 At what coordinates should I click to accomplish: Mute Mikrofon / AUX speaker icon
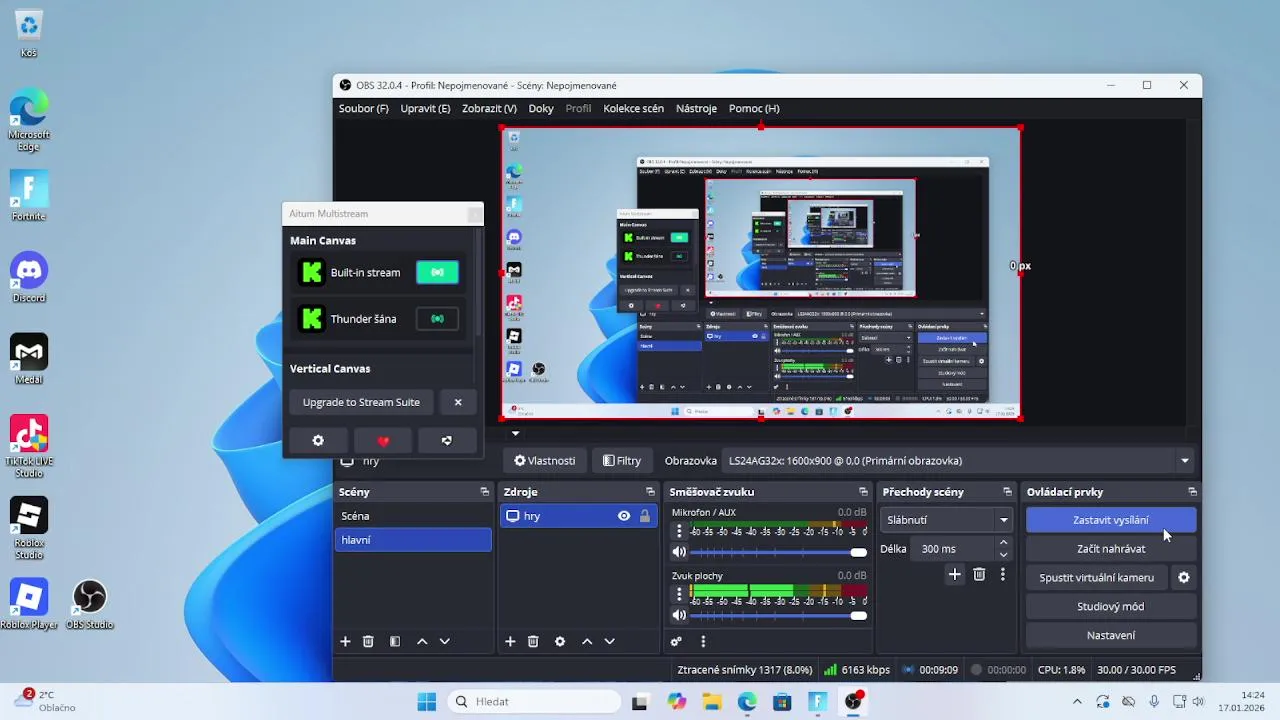click(679, 552)
